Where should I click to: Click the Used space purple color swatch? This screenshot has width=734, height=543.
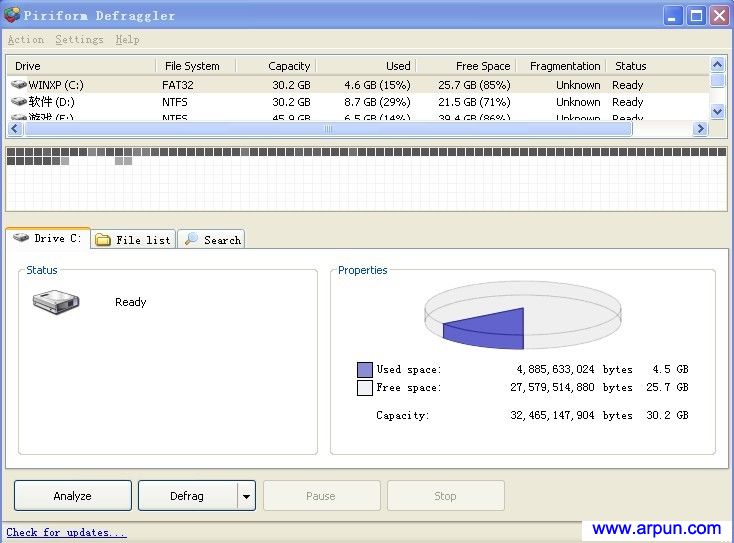(x=364, y=370)
